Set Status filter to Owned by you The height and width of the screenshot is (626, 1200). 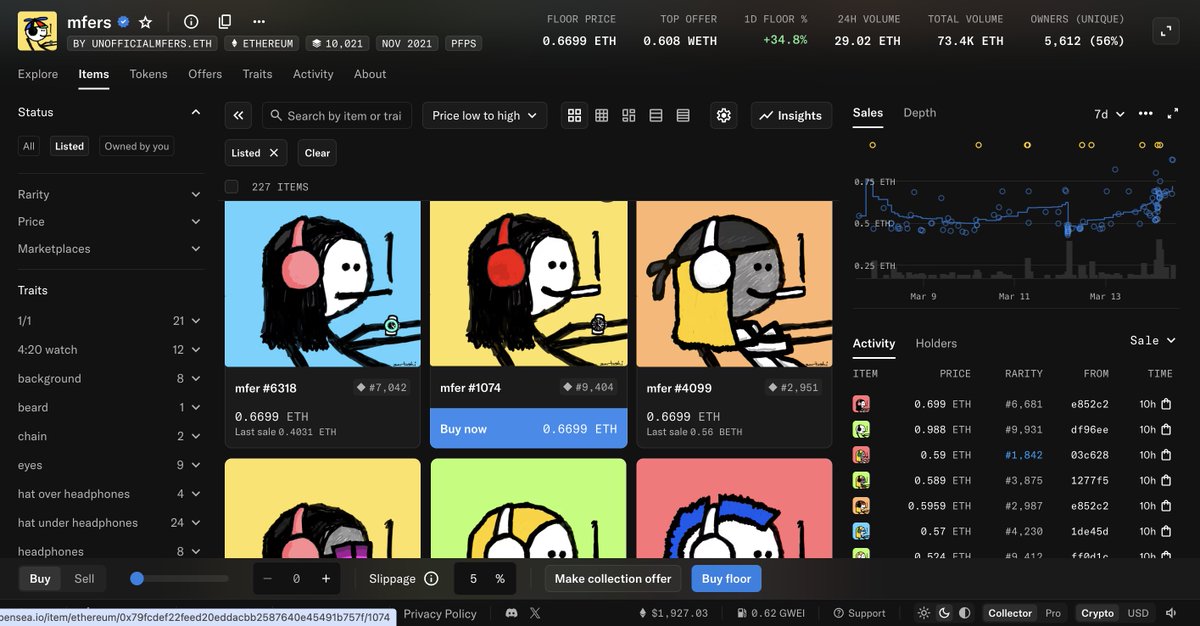137,146
